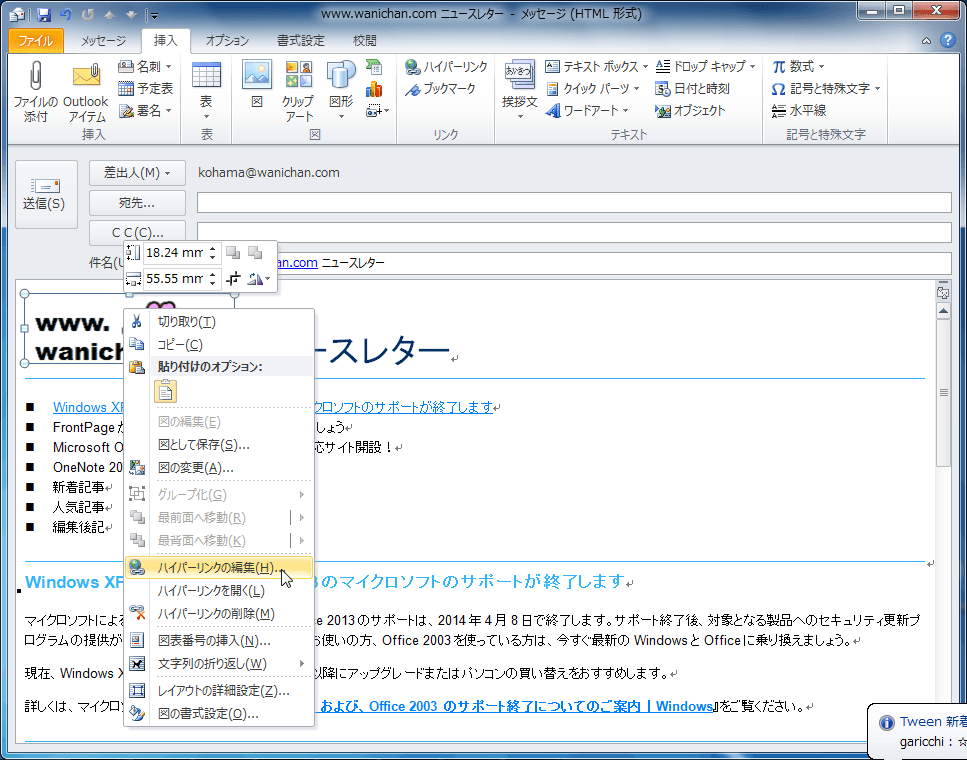Click the Tween notification popup

point(918,731)
